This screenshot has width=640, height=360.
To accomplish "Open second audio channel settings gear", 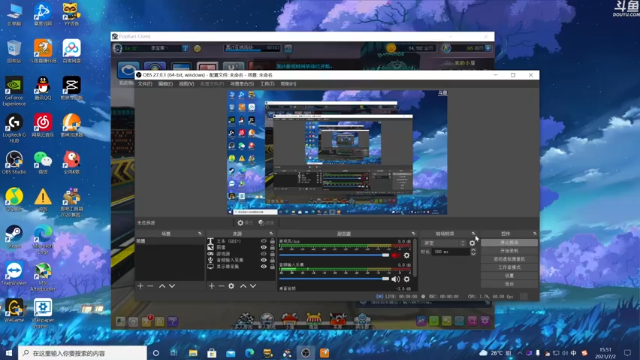I will pos(407,279).
